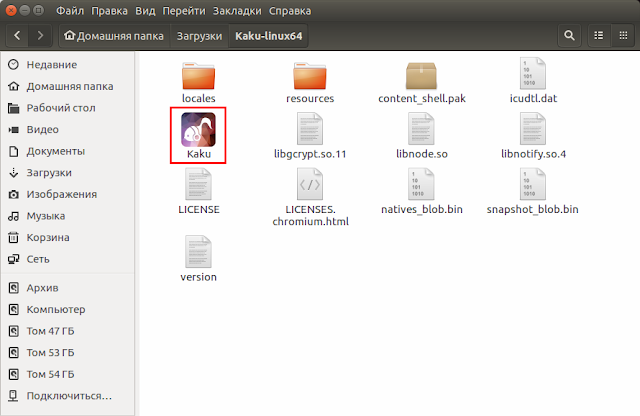Open Документы in the sidebar
Image resolution: width=640 pixels, height=416 pixels.
click(67, 151)
